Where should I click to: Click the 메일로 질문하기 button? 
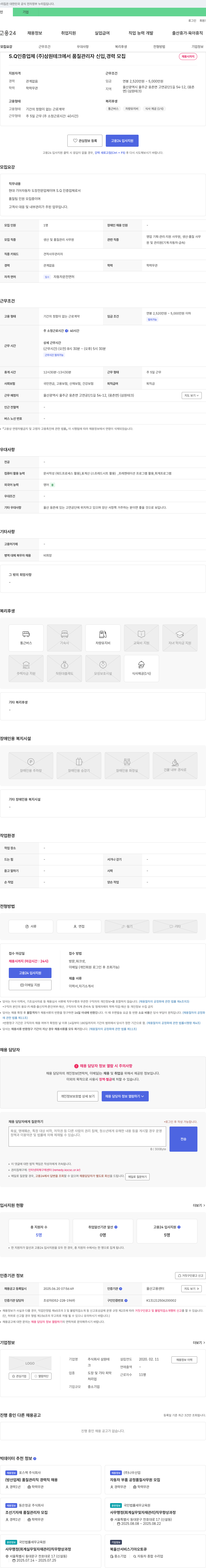(x=137, y=1177)
